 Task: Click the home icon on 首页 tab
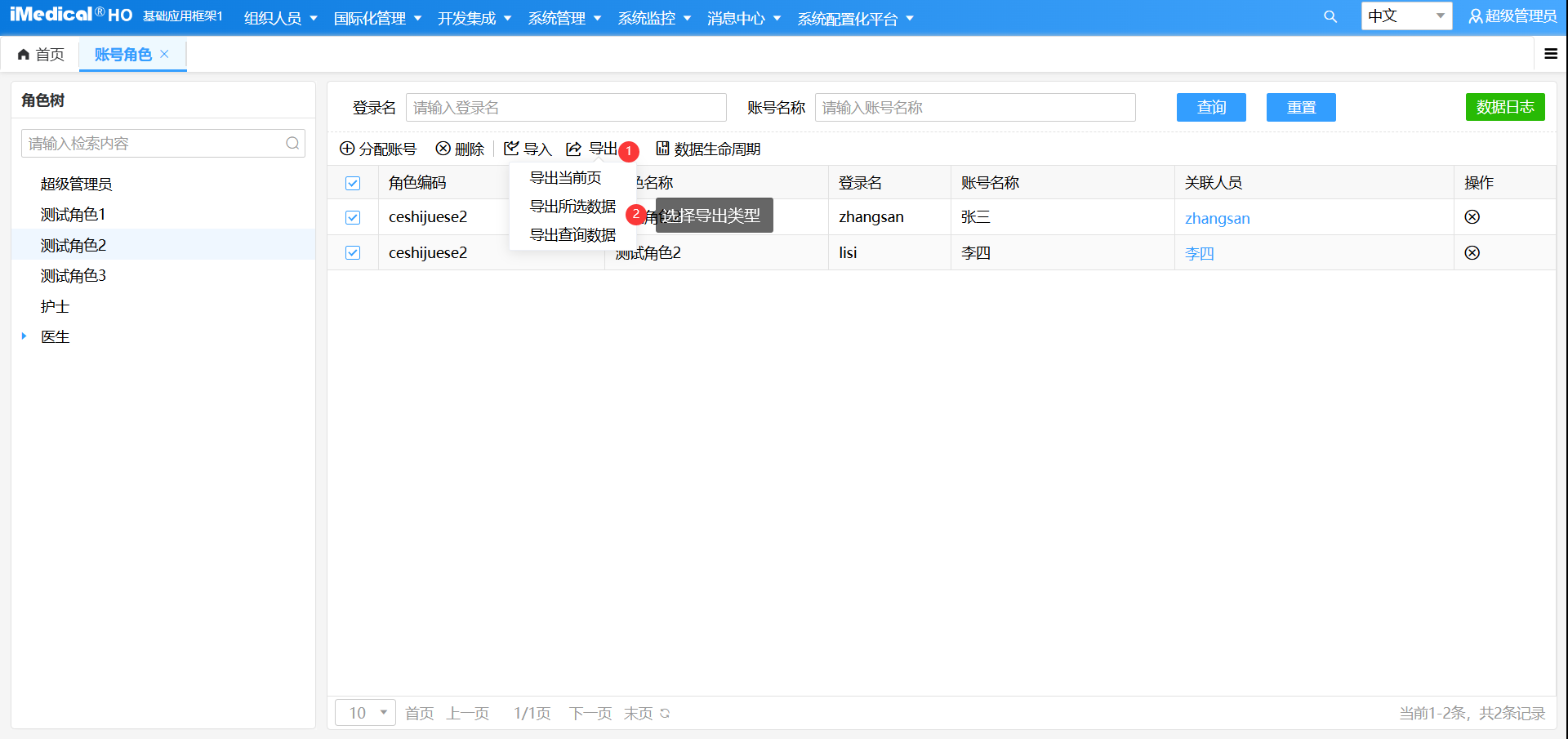tap(23, 54)
